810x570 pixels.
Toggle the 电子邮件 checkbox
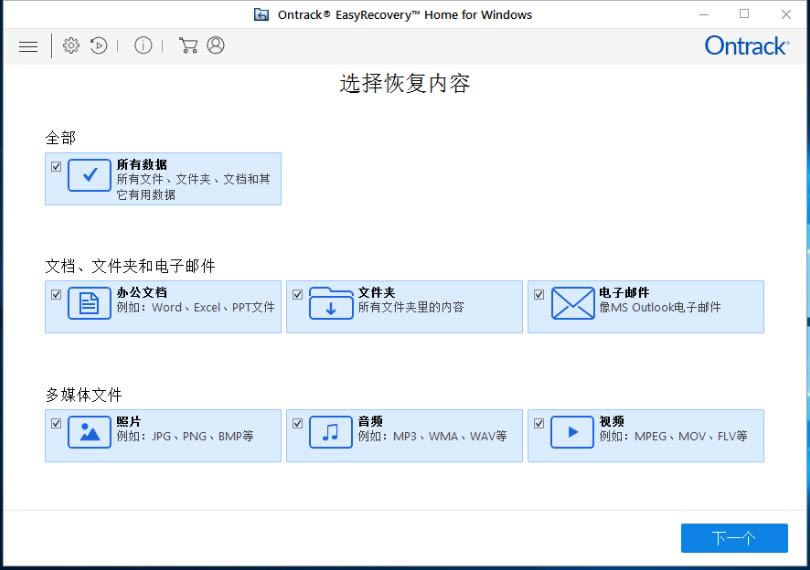click(539, 295)
